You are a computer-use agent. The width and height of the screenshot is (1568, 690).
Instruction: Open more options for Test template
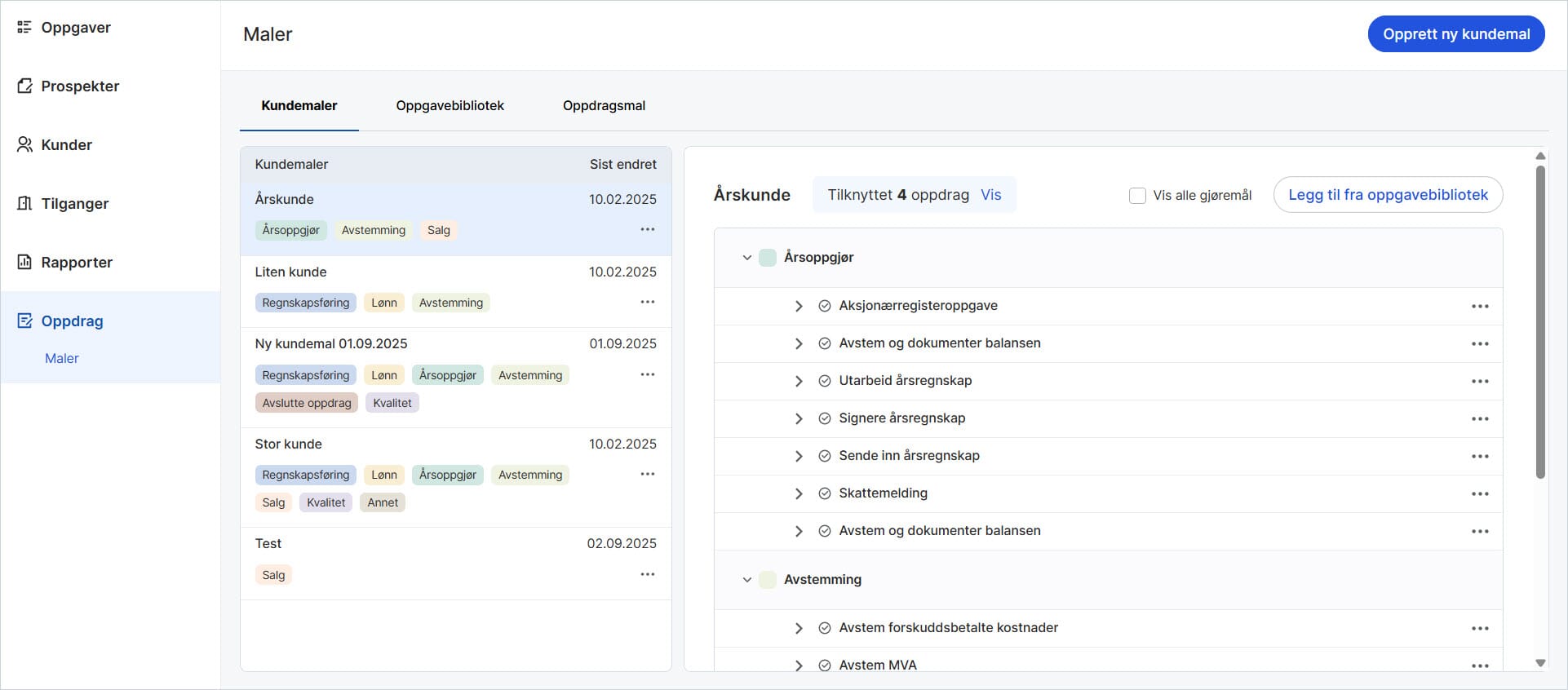click(x=647, y=574)
